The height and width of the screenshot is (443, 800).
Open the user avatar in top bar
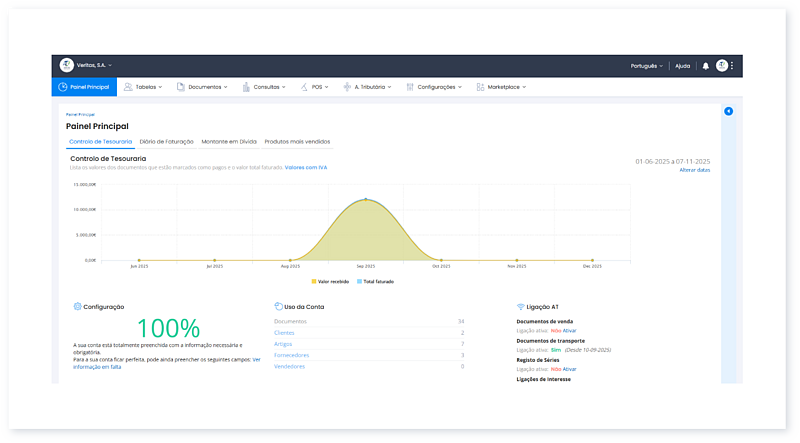click(x=722, y=66)
